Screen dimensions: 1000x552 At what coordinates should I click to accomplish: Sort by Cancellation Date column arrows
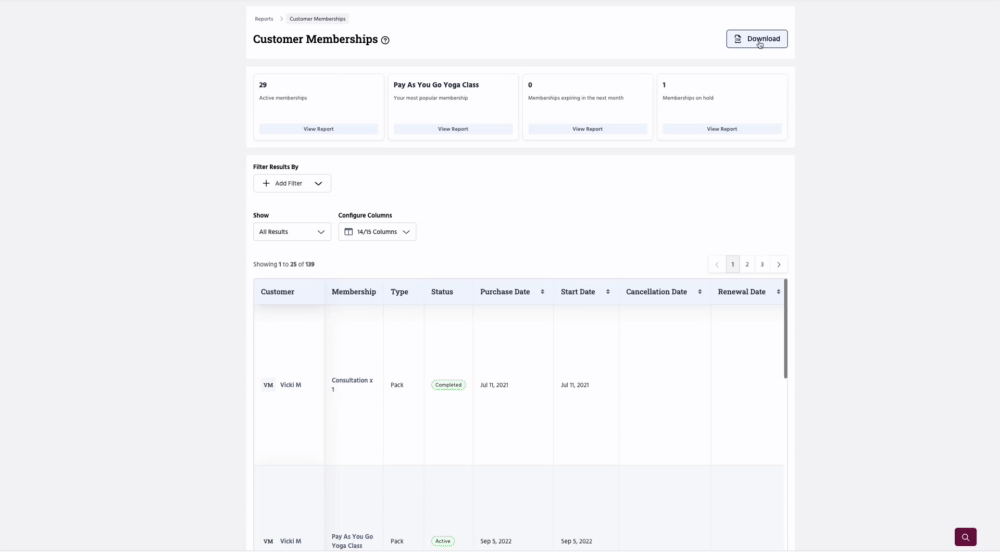point(699,292)
